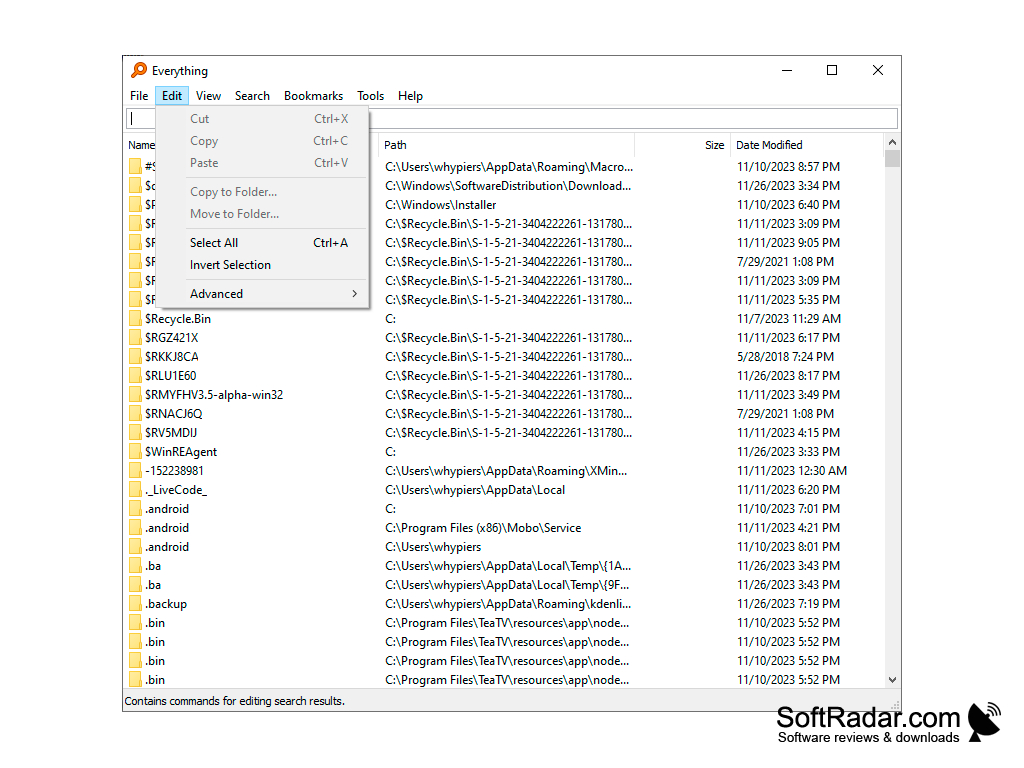
Task: Click scrollbar up arrow
Action: point(892,142)
